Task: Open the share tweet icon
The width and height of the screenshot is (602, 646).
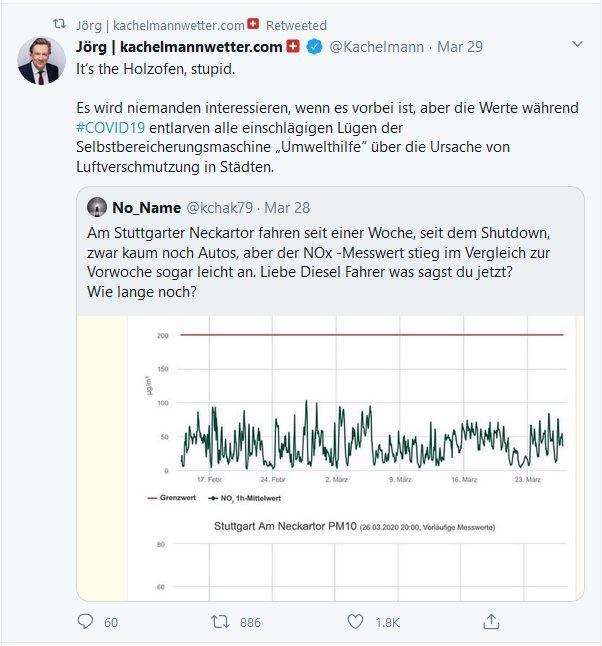Action: click(x=491, y=622)
